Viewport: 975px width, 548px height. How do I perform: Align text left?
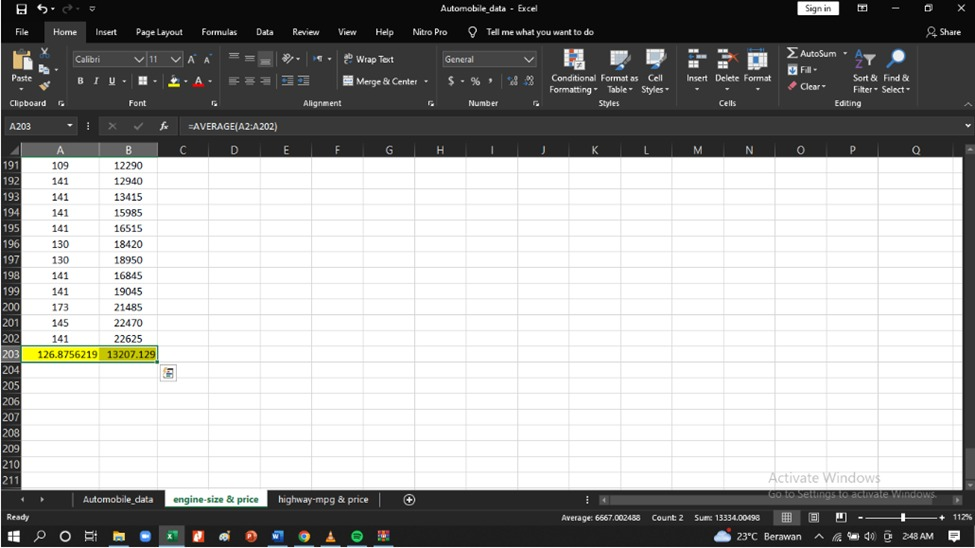tap(234, 81)
